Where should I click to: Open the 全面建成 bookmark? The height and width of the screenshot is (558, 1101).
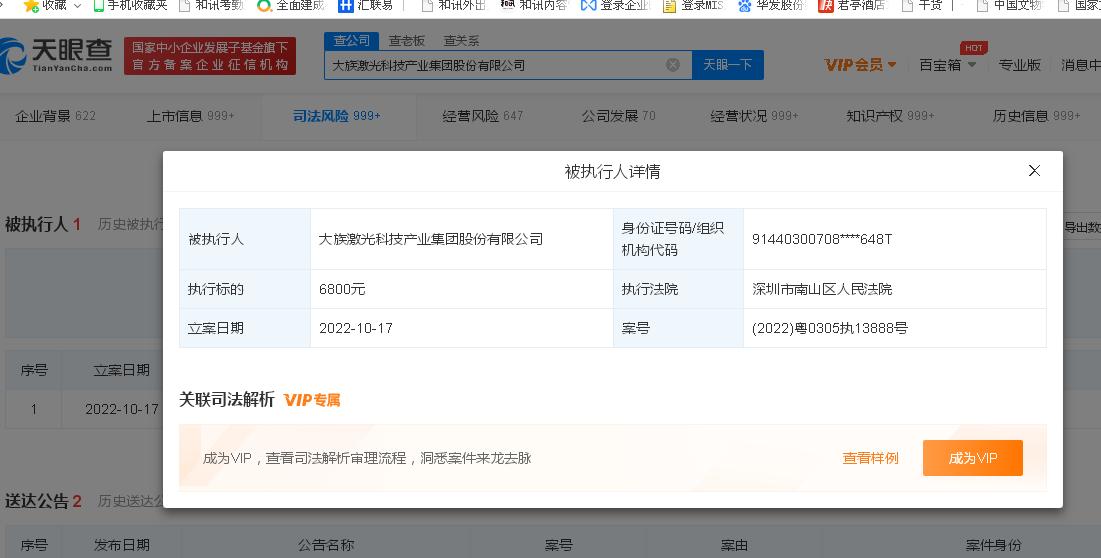pyautogui.click(x=292, y=6)
